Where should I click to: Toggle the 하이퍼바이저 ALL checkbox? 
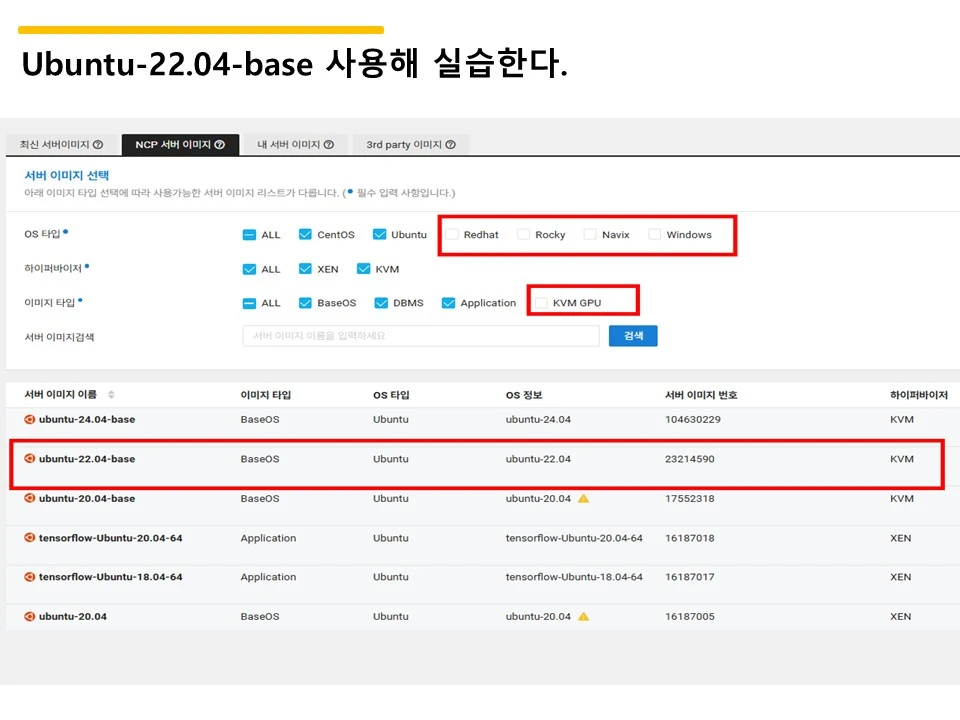tap(249, 269)
